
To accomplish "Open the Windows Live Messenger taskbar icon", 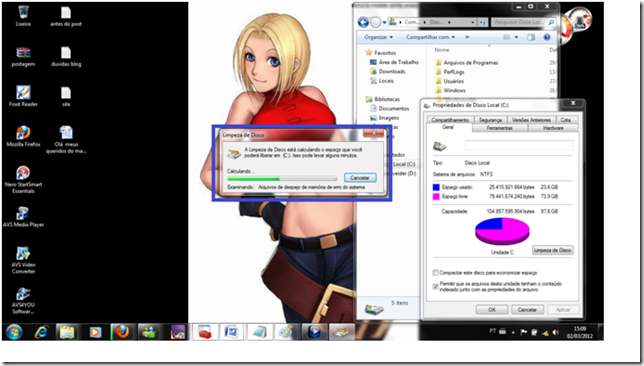I will coord(148,332).
